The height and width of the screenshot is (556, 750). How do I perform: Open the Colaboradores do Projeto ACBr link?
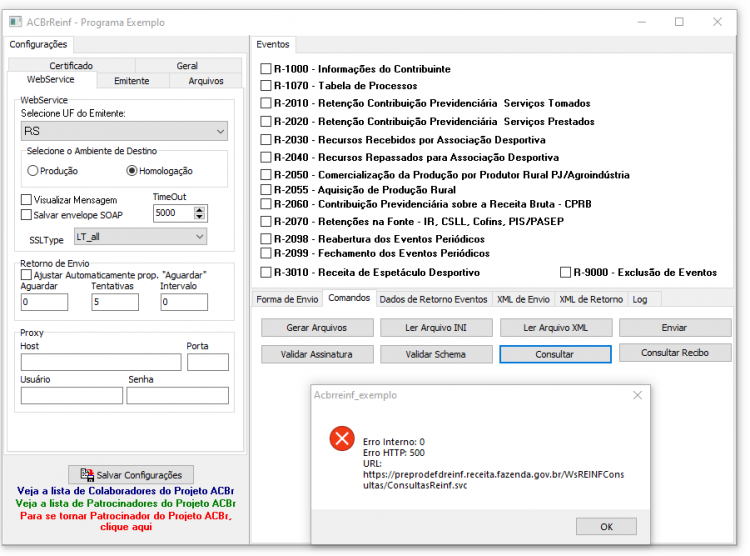(x=126, y=491)
